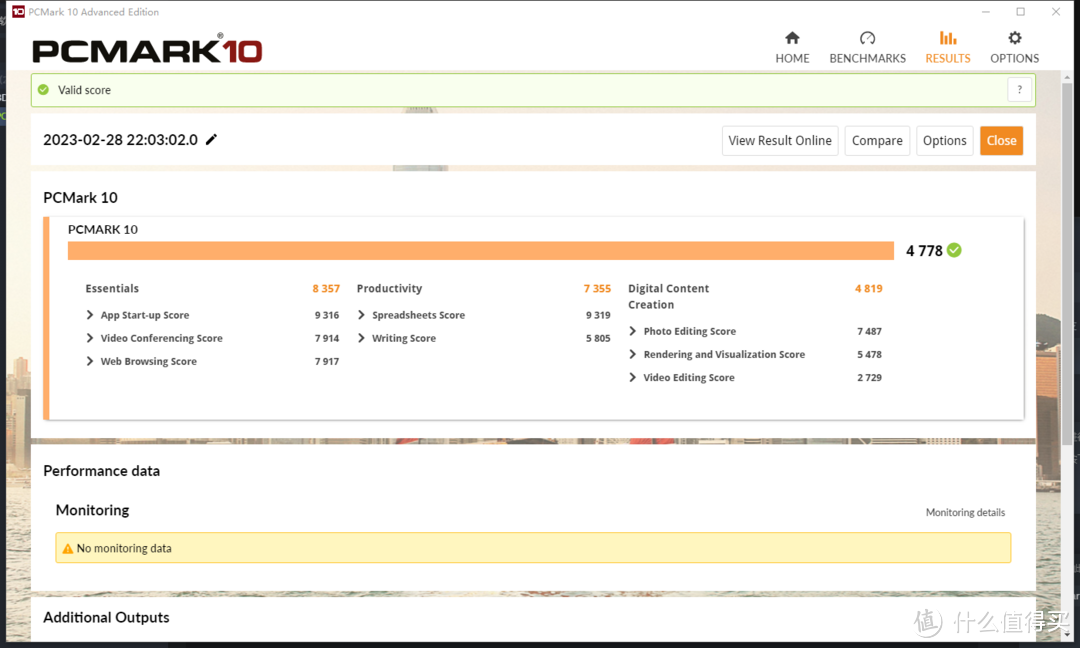Click the Valid score label text
The image size is (1080, 648).
[x=84, y=90]
